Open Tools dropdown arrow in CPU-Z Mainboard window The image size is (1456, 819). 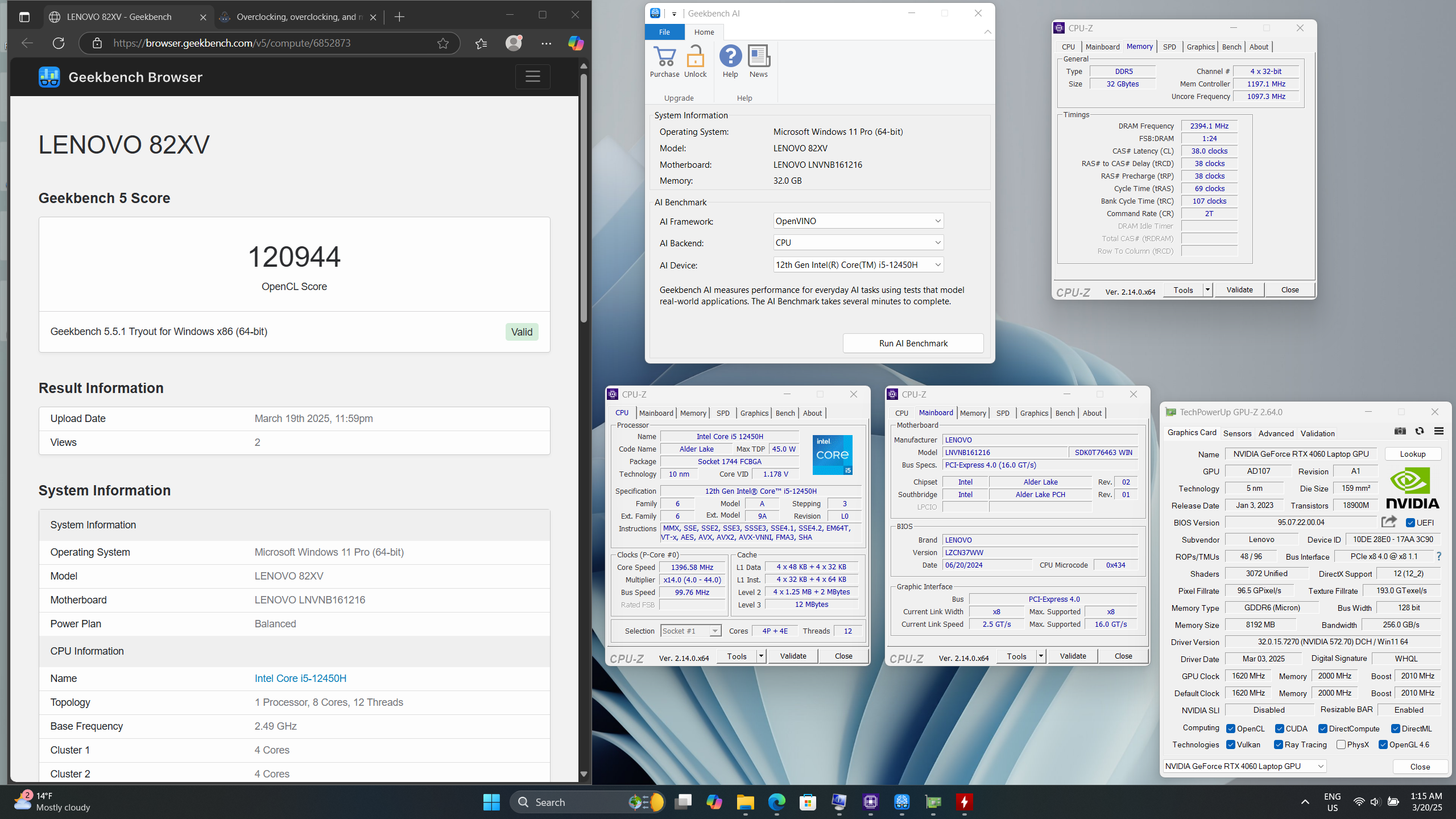click(1041, 656)
